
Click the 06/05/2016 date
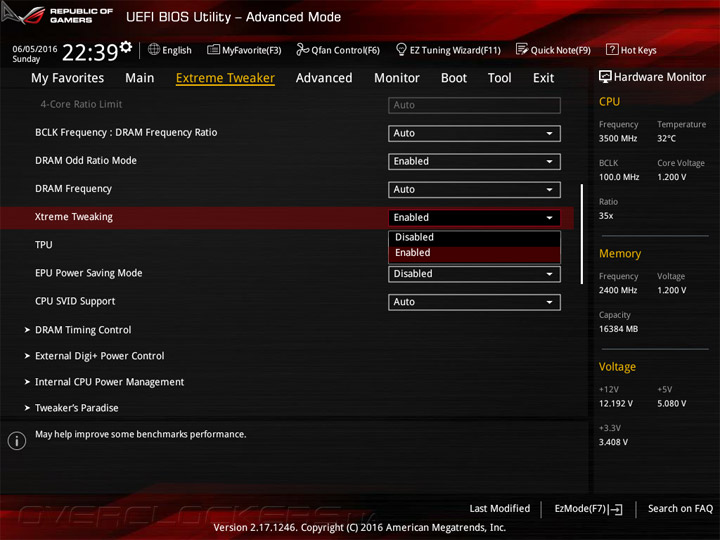[34, 49]
